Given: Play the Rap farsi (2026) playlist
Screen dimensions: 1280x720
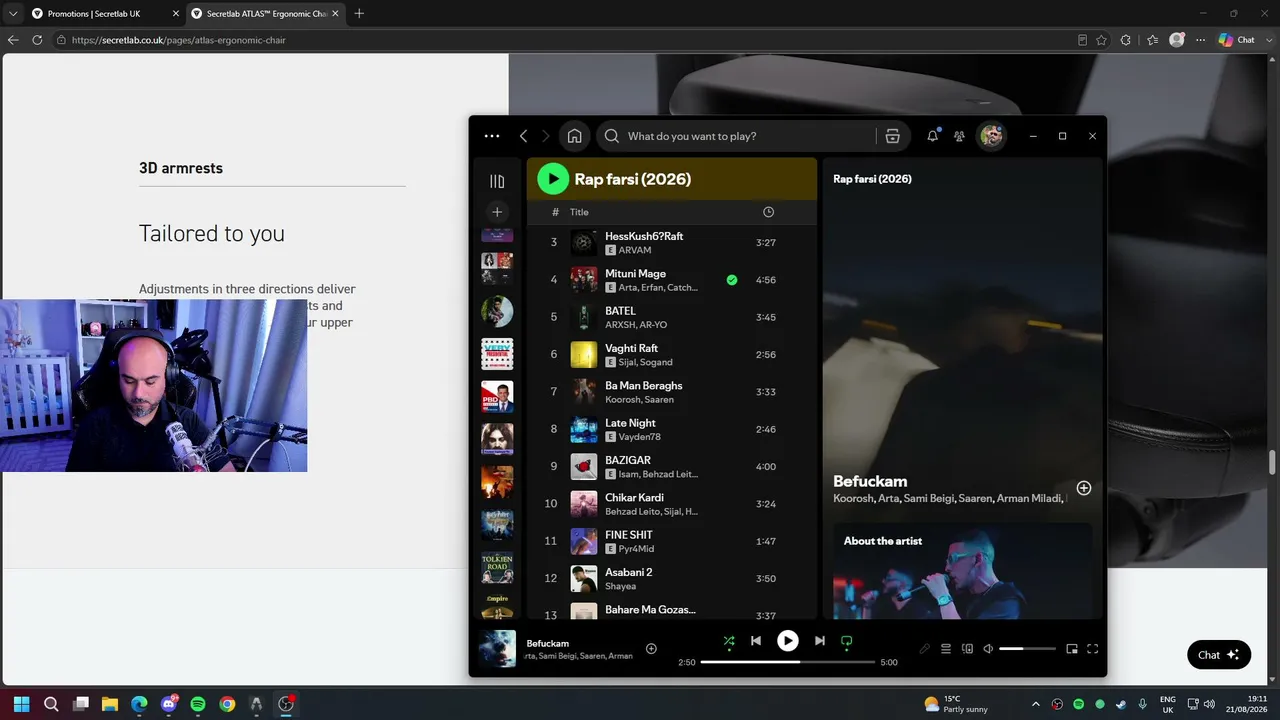Looking at the screenshot, I should pos(553,179).
